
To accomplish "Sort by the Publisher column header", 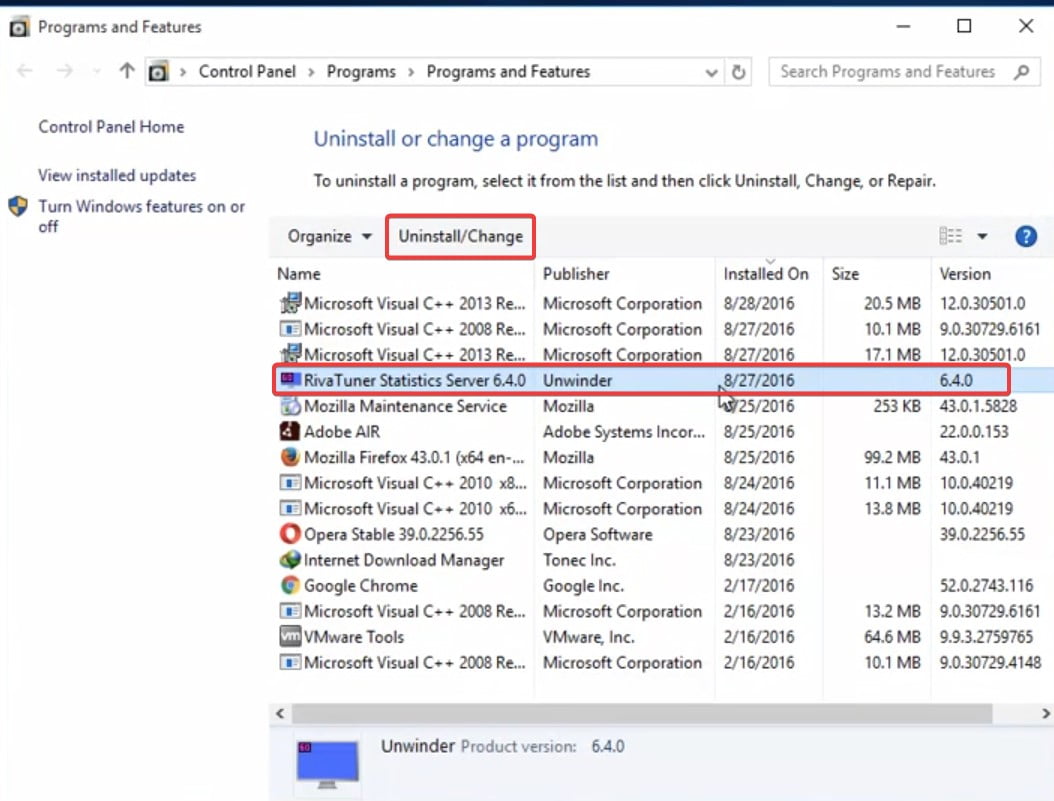I will pos(576,274).
